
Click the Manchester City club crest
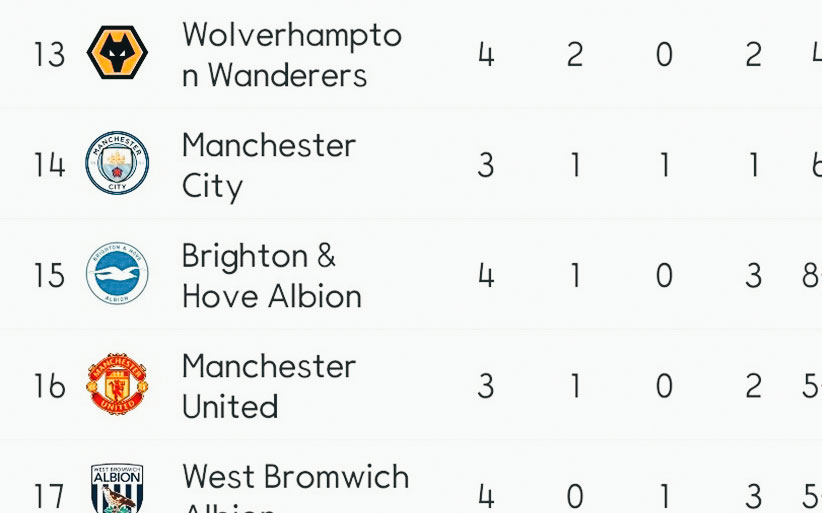tap(117, 164)
